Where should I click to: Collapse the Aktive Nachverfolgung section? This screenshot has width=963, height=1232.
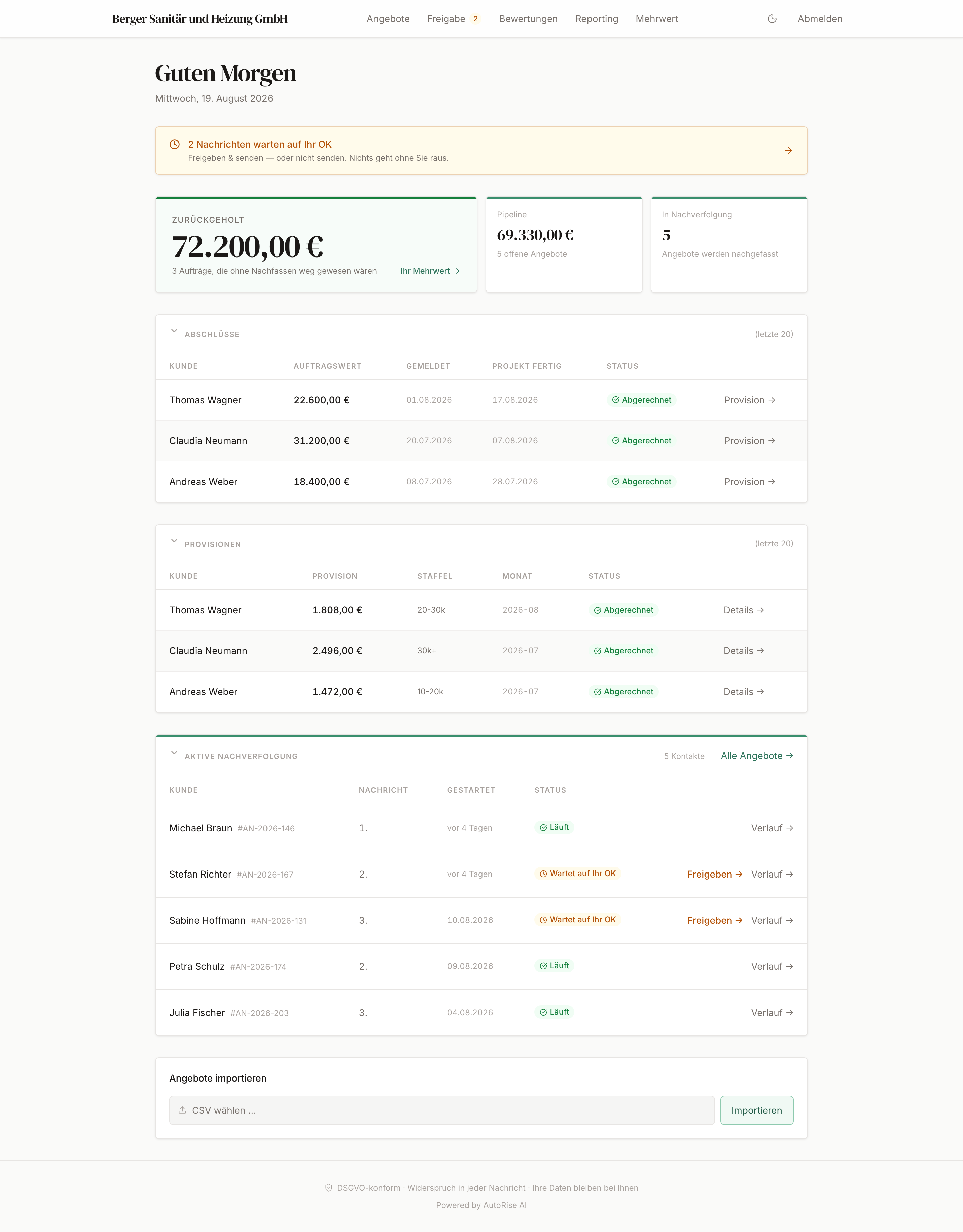(174, 753)
